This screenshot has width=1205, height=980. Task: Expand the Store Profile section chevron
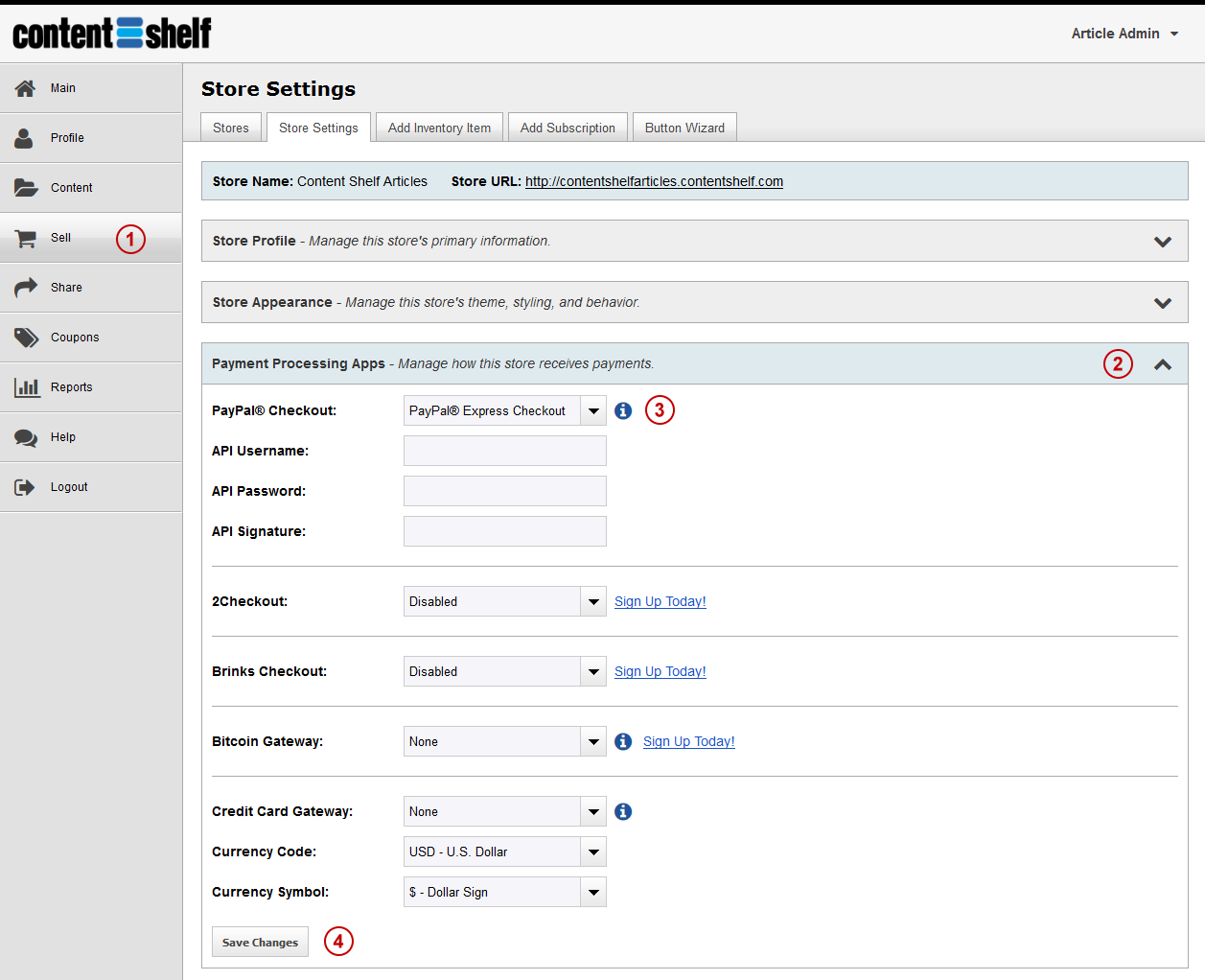(1163, 242)
